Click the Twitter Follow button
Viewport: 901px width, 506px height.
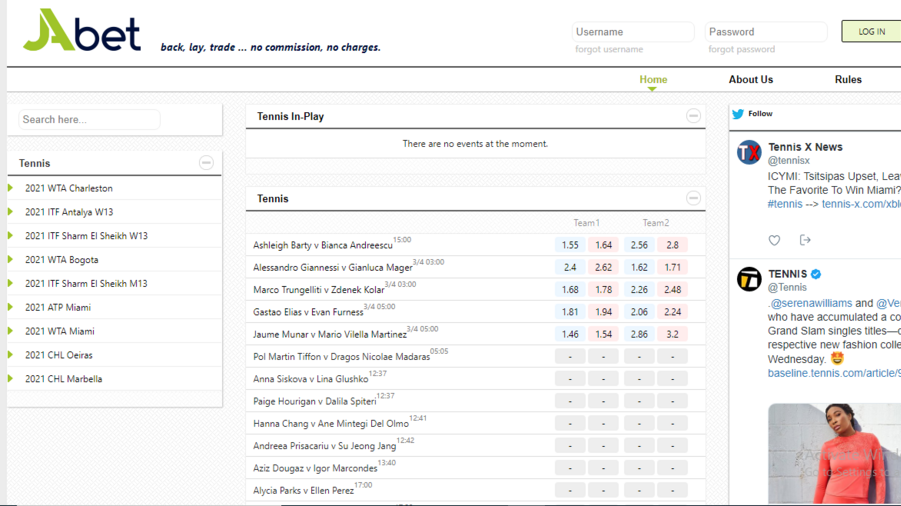pos(752,114)
